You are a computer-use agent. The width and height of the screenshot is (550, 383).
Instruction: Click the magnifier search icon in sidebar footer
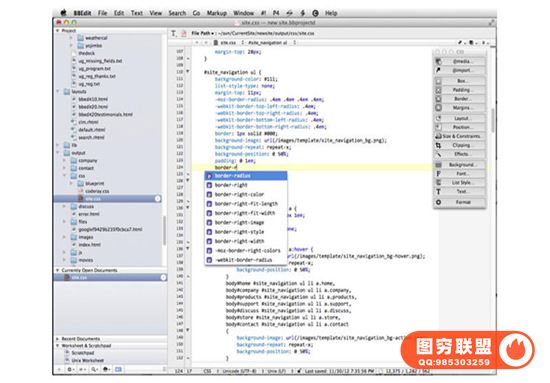(94, 369)
